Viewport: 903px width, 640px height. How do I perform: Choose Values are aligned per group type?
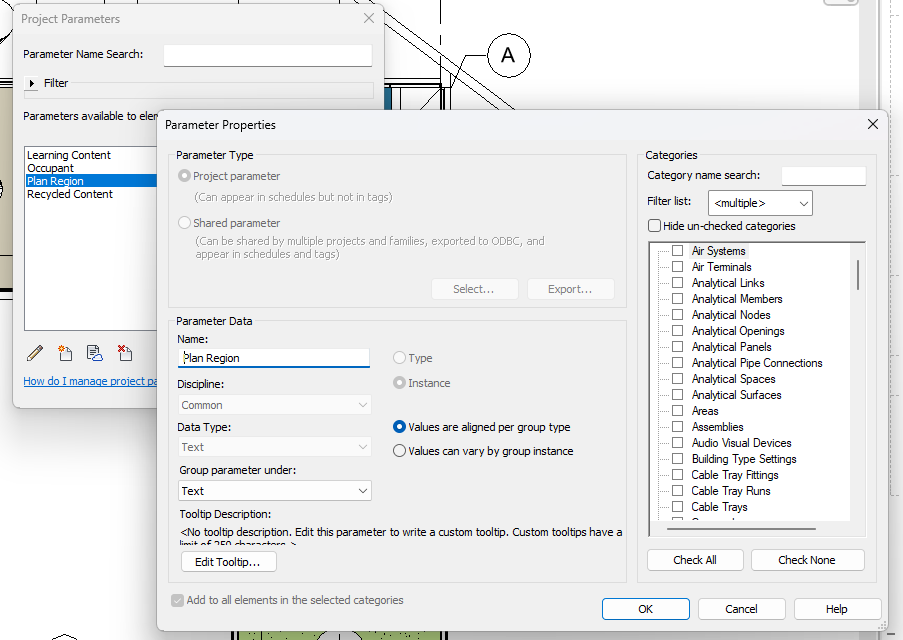click(400, 427)
